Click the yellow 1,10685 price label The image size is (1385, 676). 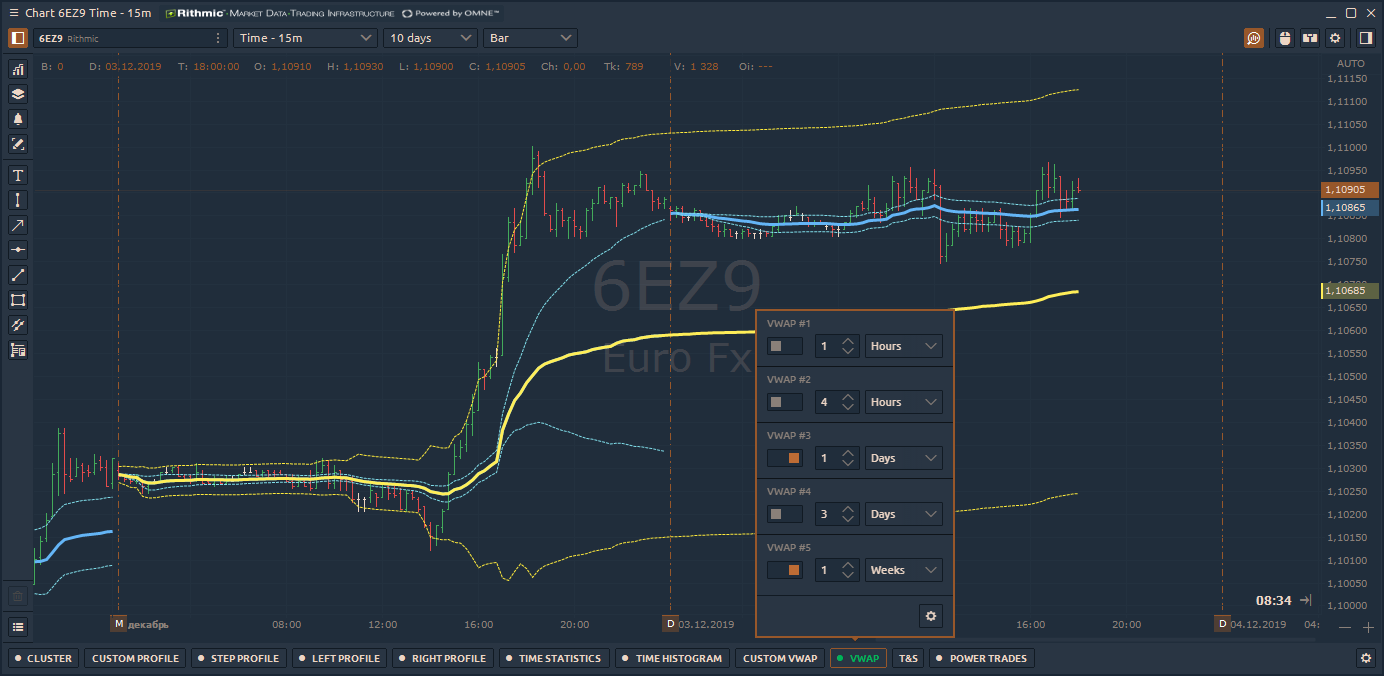(1350, 290)
